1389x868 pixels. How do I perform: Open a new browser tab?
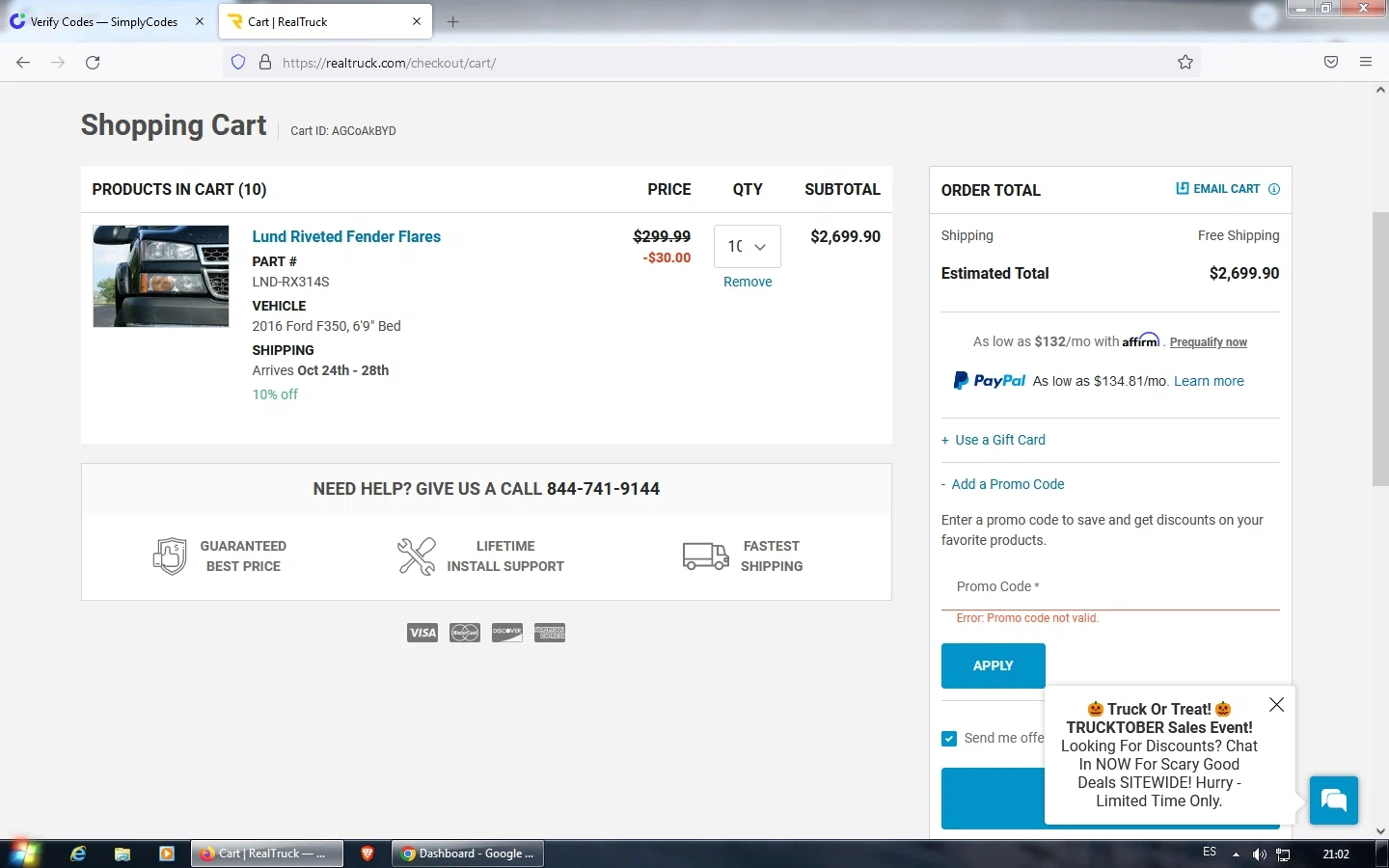point(452,21)
